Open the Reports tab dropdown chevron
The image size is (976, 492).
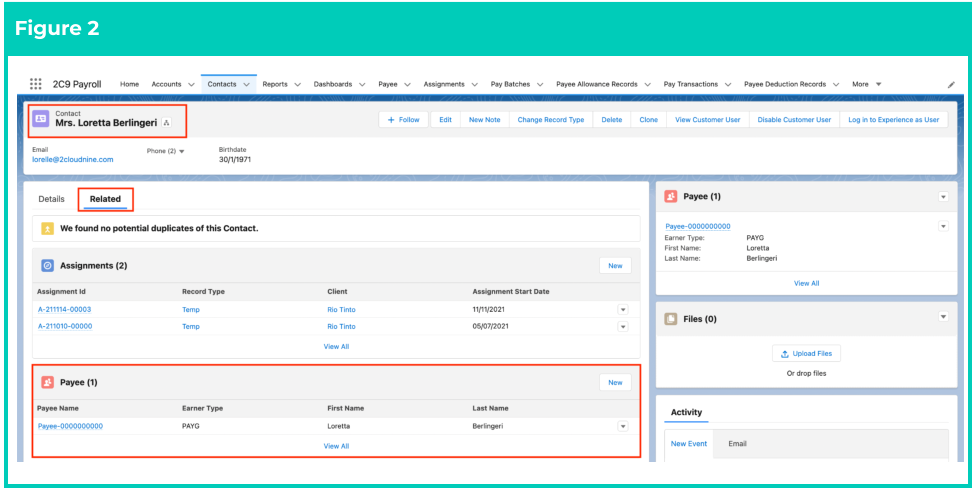click(x=298, y=84)
